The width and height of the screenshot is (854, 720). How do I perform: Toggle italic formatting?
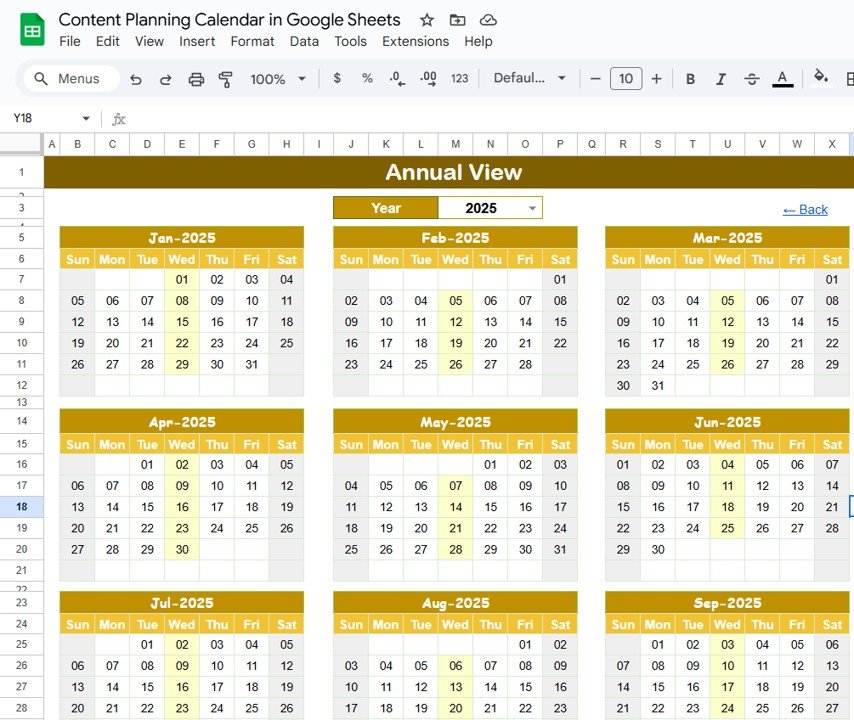point(721,79)
